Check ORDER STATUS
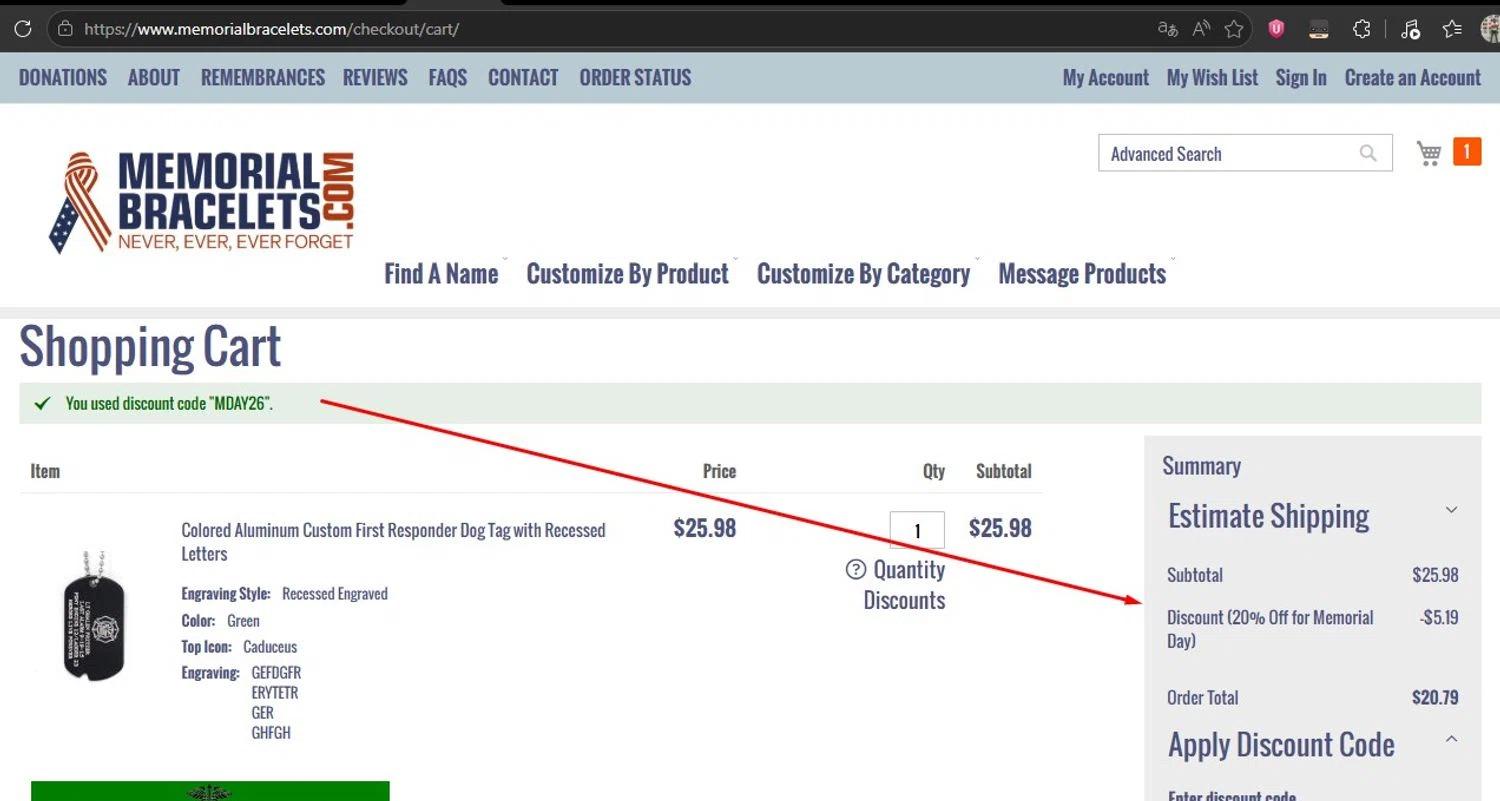Viewport: 1500px width, 801px height. pos(635,77)
